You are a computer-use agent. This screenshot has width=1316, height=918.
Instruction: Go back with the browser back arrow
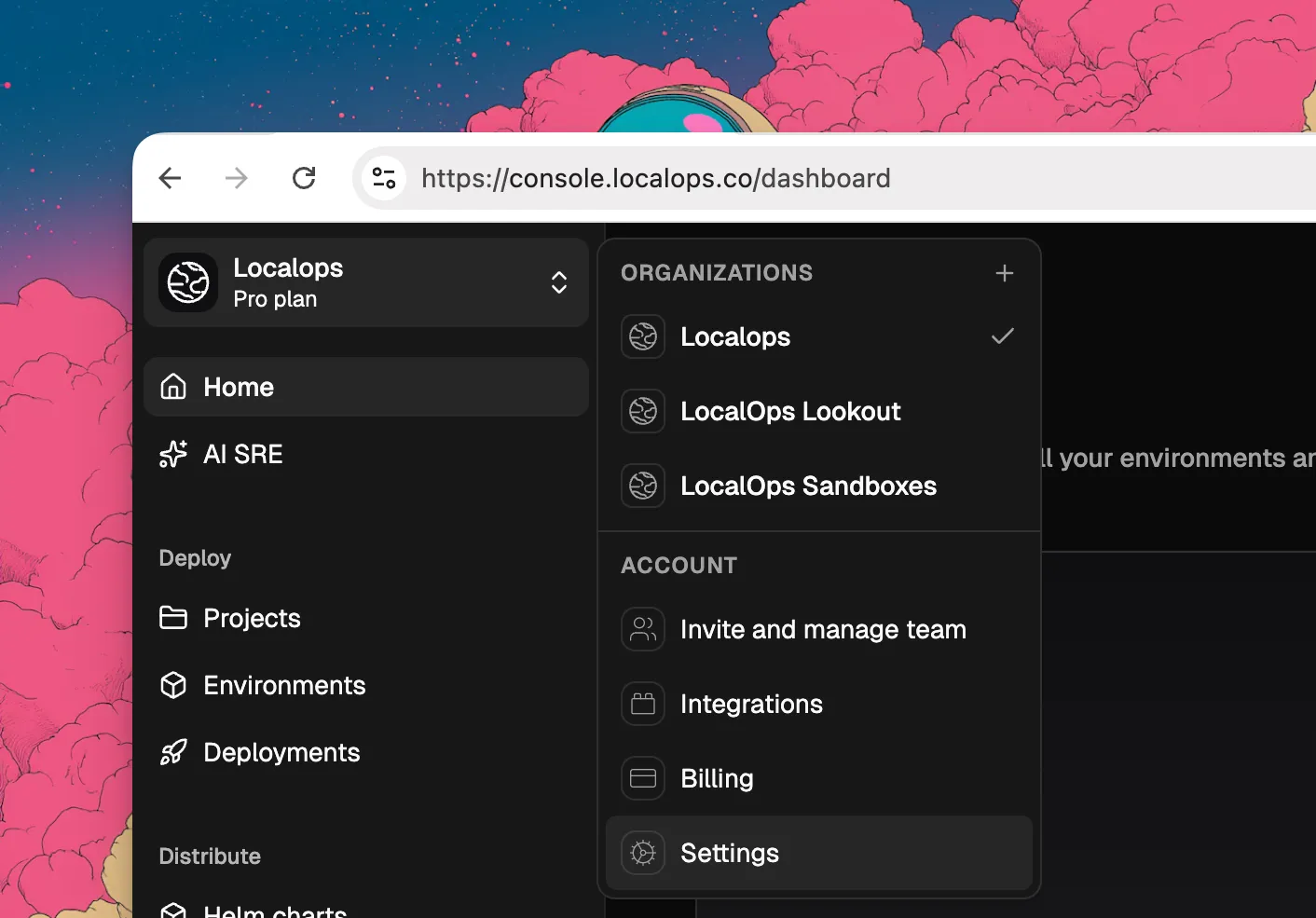coord(170,178)
